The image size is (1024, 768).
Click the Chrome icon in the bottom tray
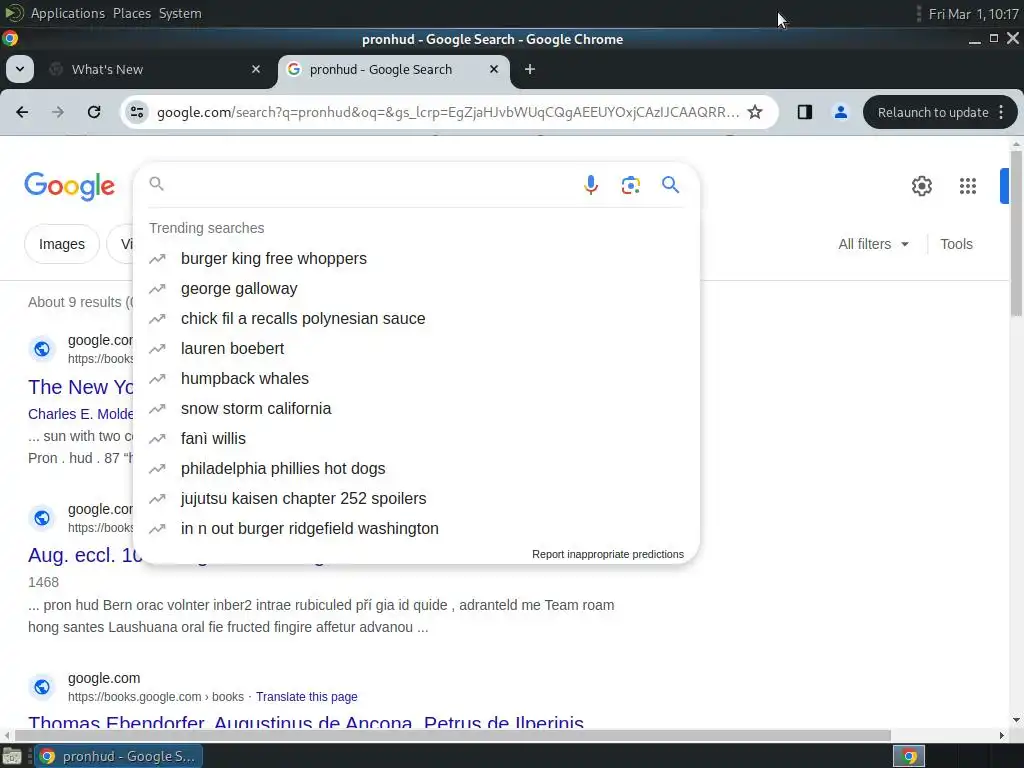[x=908, y=756]
